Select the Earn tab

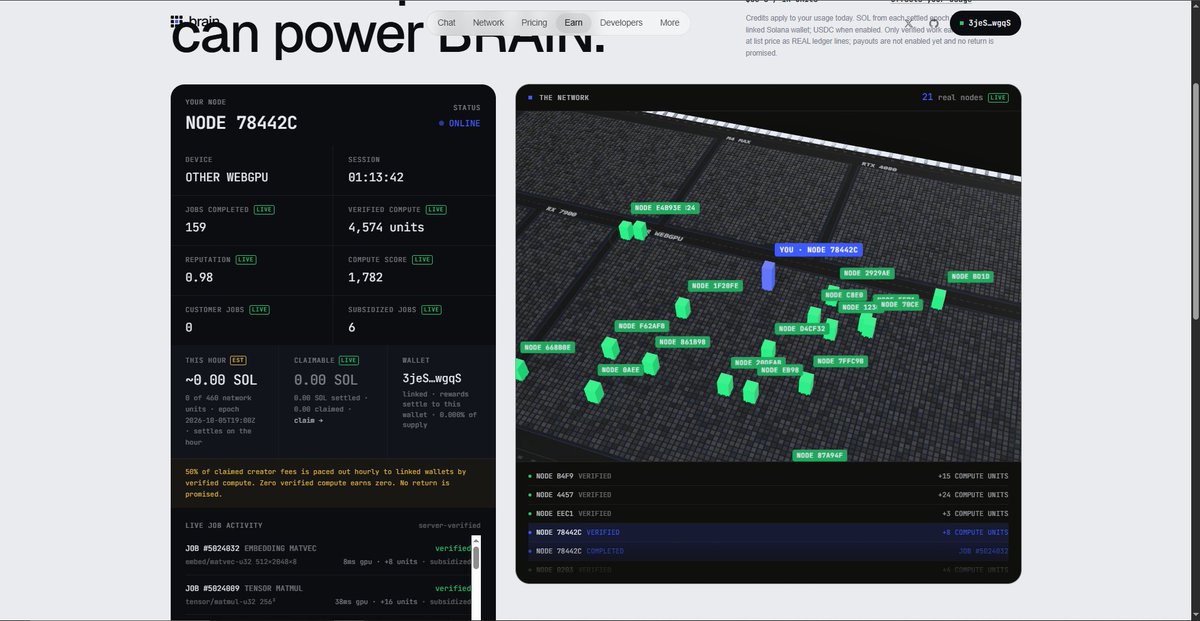pyautogui.click(x=573, y=23)
